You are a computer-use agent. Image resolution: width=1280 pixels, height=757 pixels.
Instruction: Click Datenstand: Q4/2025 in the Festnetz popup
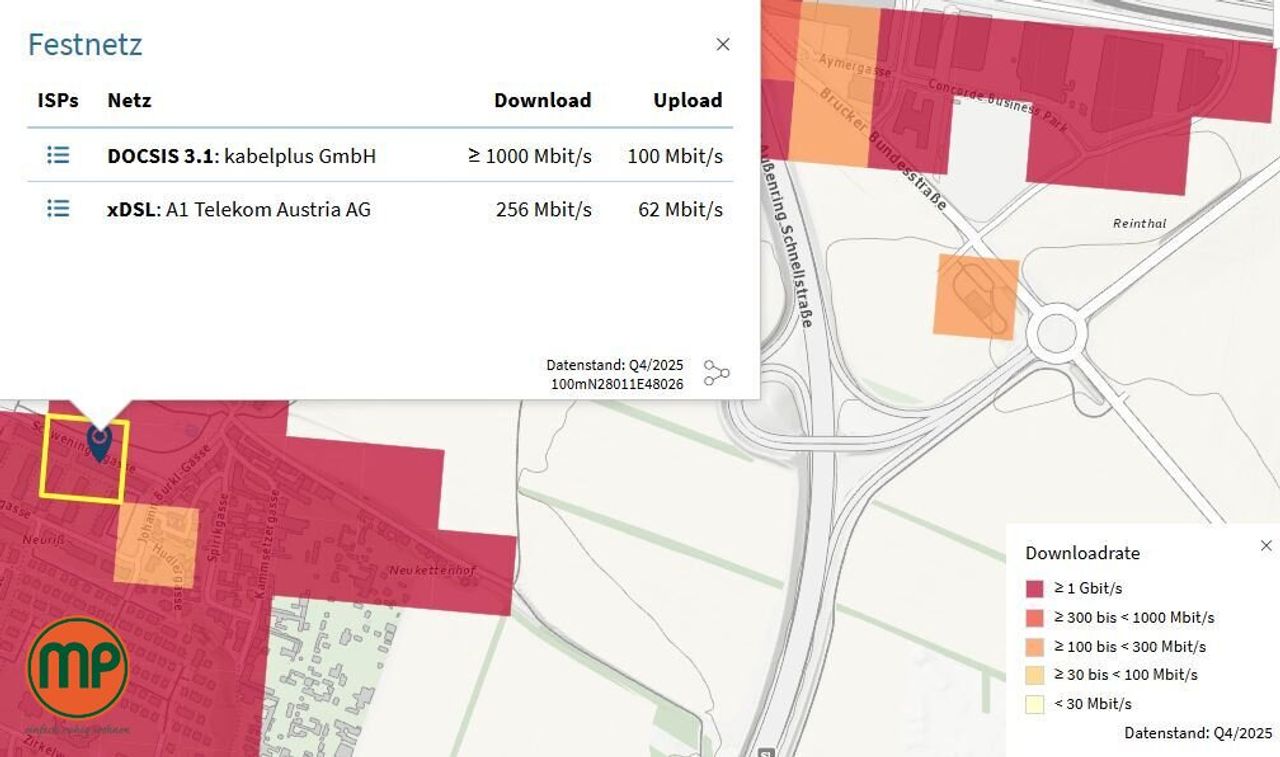pos(615,365)
